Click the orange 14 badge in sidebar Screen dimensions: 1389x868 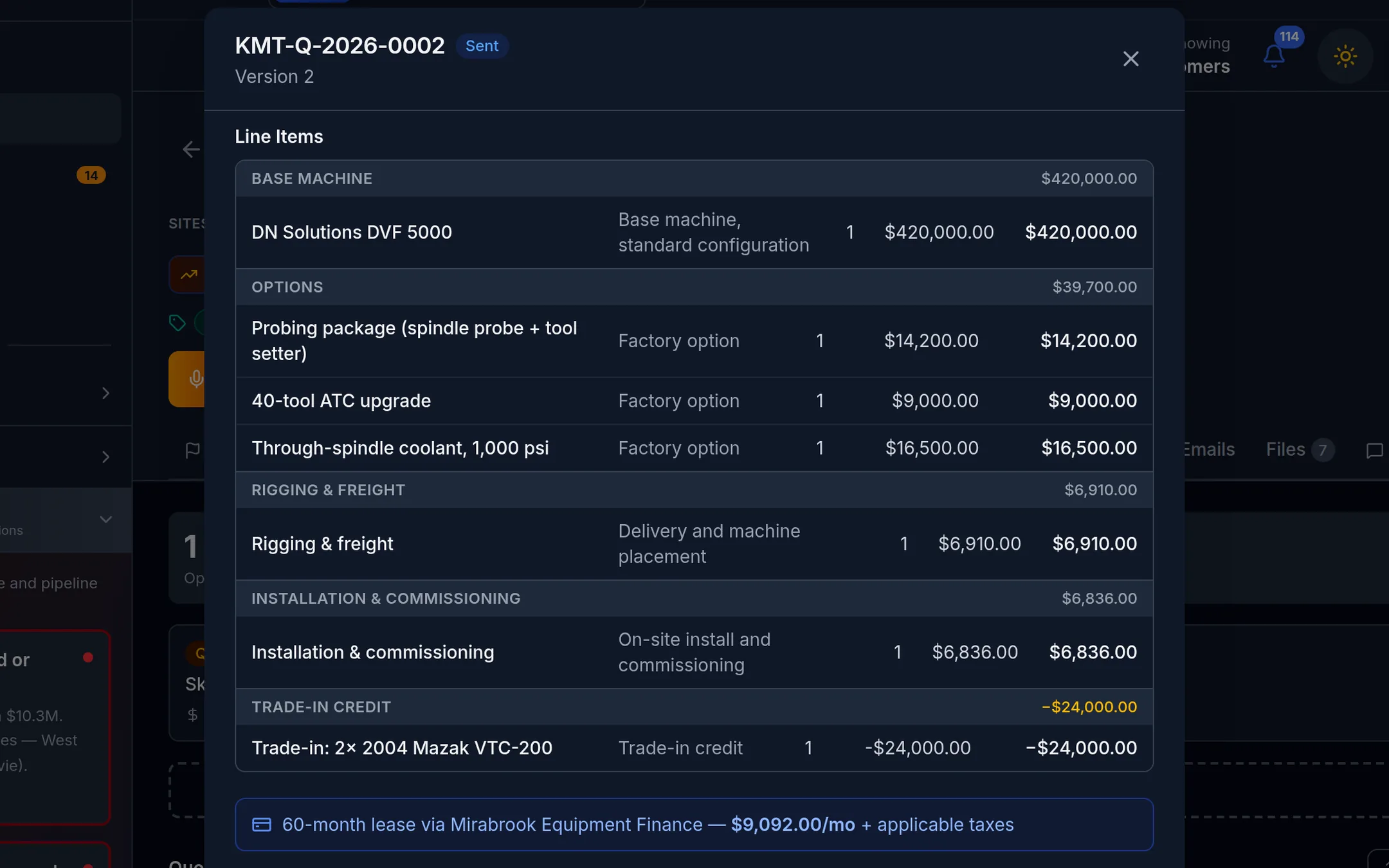pyautogui.click(x=91, y=176)
